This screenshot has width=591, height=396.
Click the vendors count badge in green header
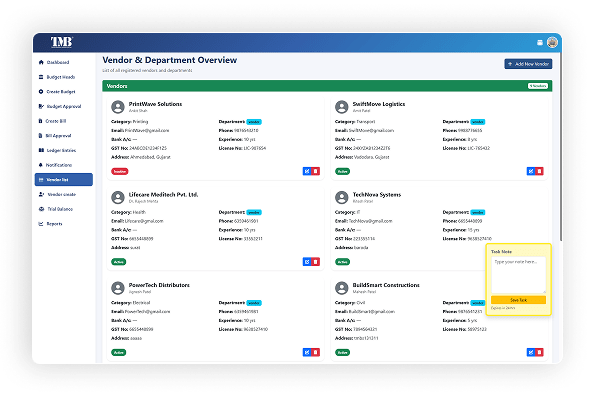(x=538, y=86)
